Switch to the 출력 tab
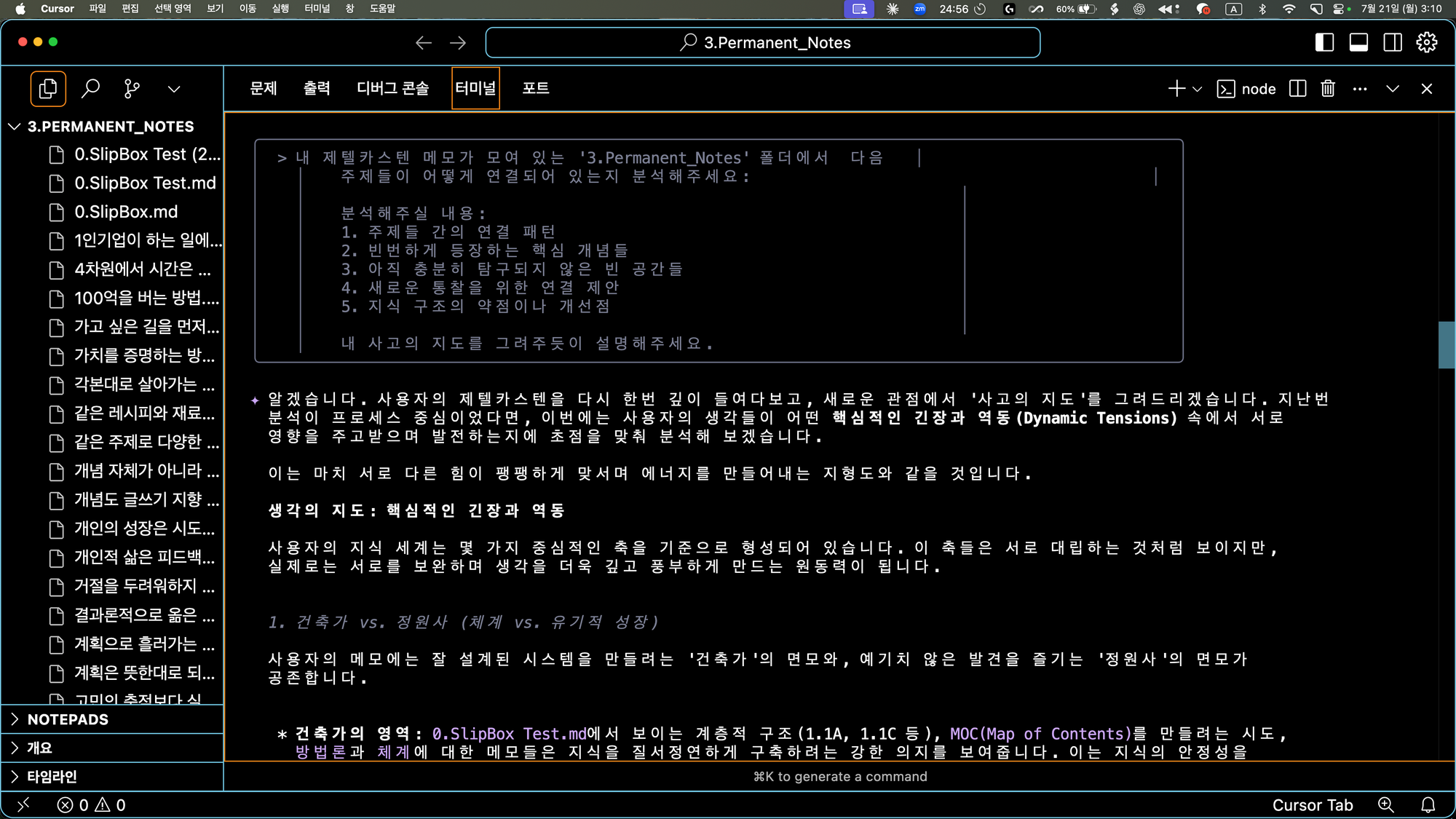Viewport: 1456px width, 819px height. (317, 88)
